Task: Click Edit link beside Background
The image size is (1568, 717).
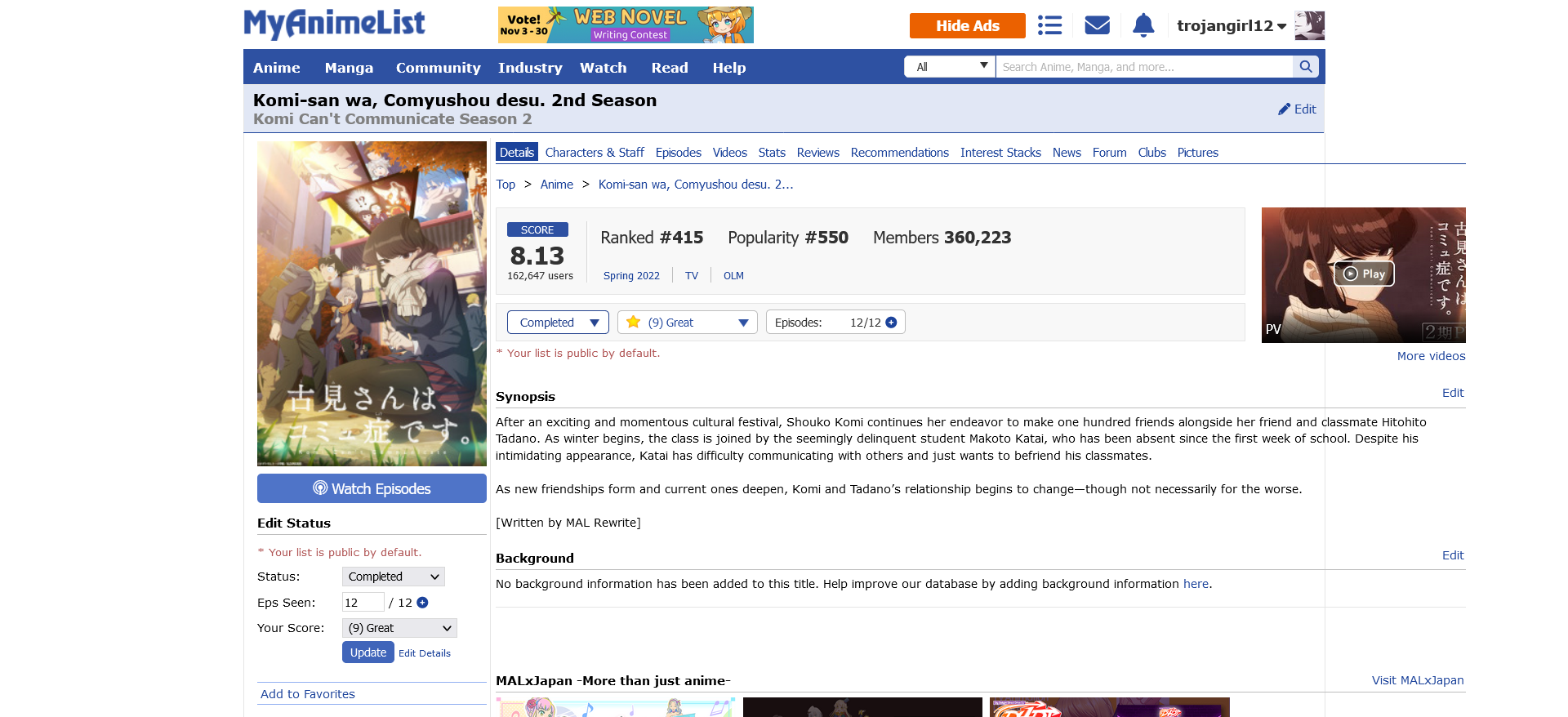Action: [1453, 555]
